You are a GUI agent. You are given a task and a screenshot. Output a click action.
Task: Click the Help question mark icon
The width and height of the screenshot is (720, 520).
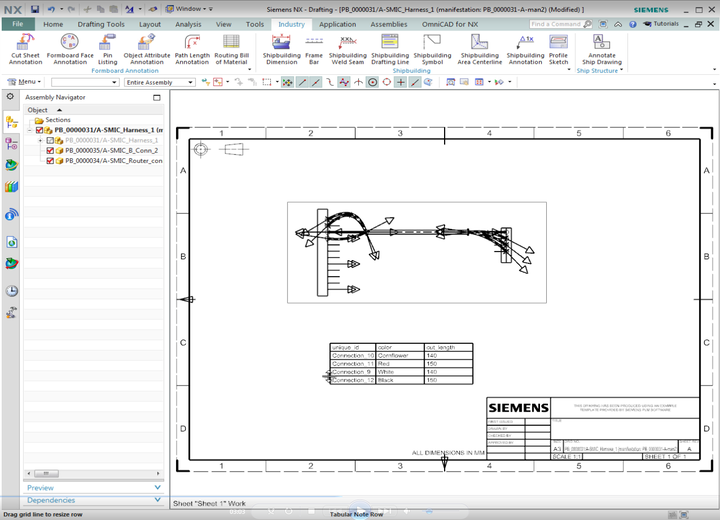[x=633, y=24]
